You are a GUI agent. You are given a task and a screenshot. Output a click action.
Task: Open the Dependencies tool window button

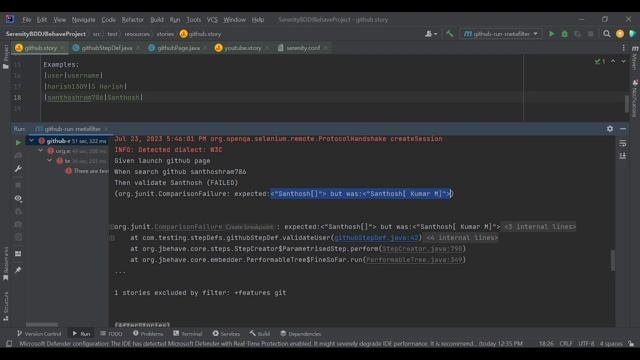tap(301, 334)
